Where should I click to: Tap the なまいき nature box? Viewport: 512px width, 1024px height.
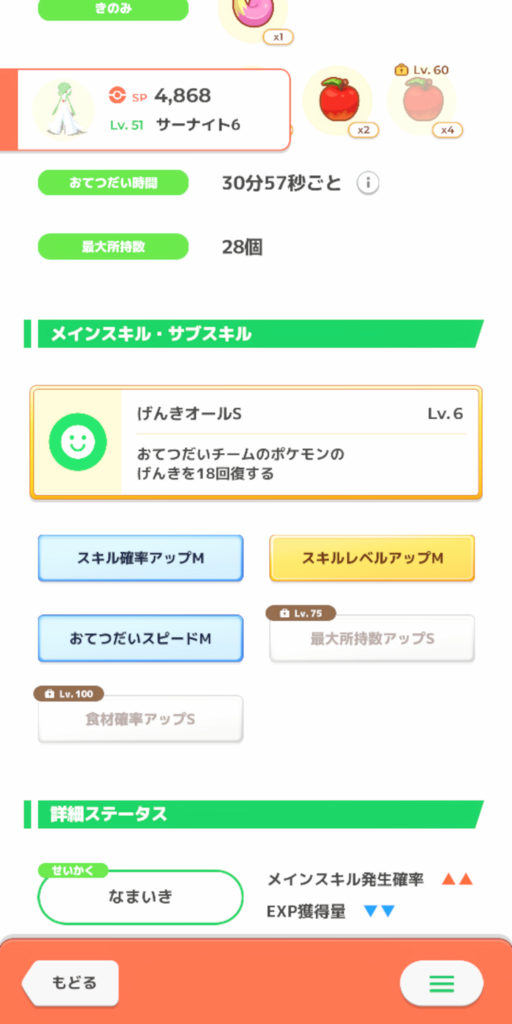140,897
